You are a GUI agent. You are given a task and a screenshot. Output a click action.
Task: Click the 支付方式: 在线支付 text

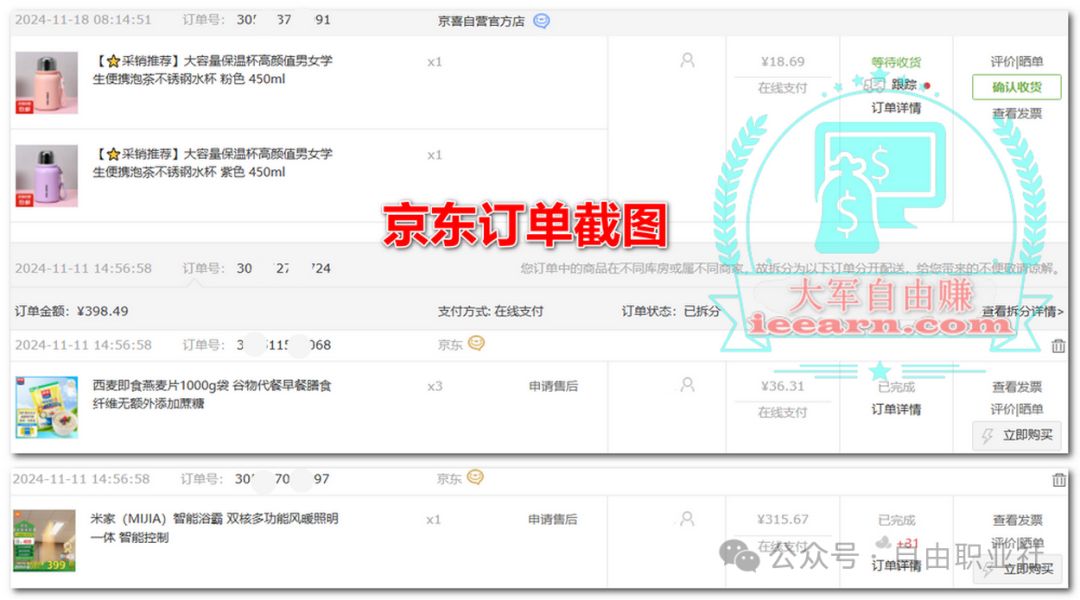tap(490, 311)
